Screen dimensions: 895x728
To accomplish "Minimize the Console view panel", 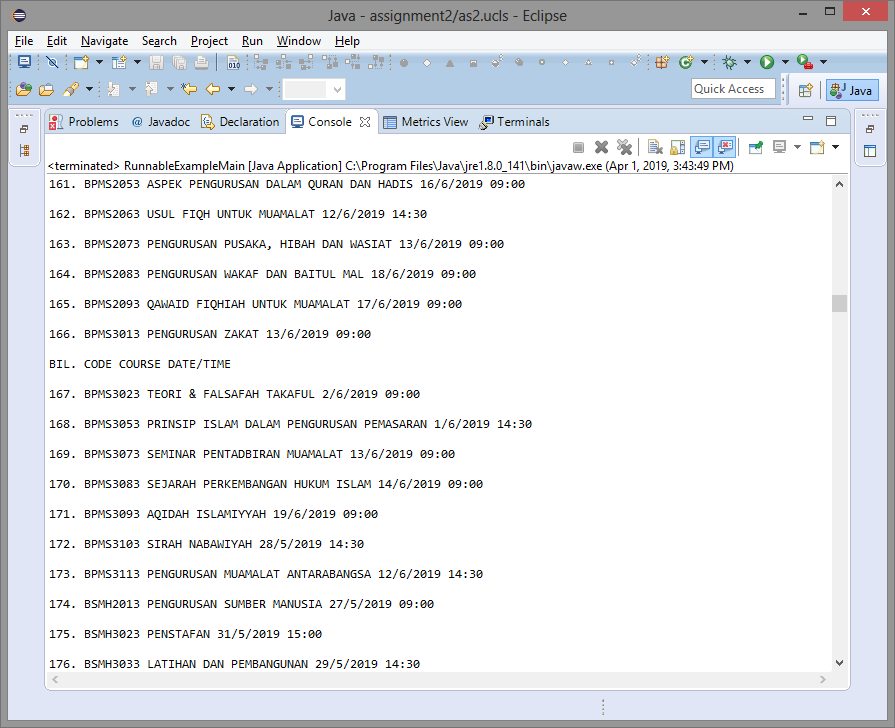I will 808,119.
